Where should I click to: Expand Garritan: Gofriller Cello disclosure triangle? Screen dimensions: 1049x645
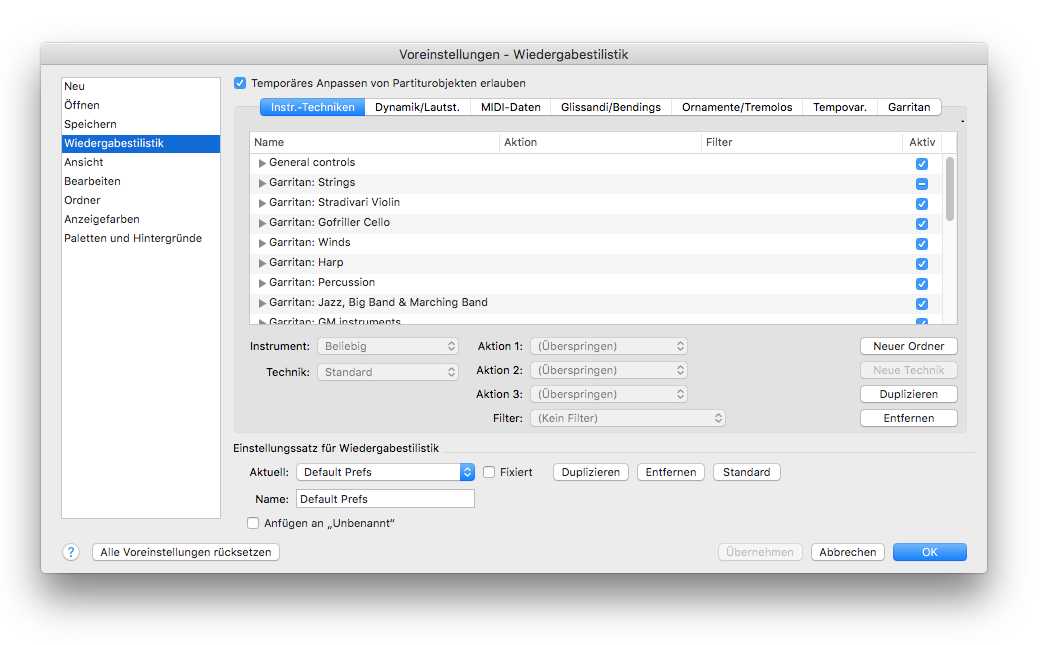point(262,223)
